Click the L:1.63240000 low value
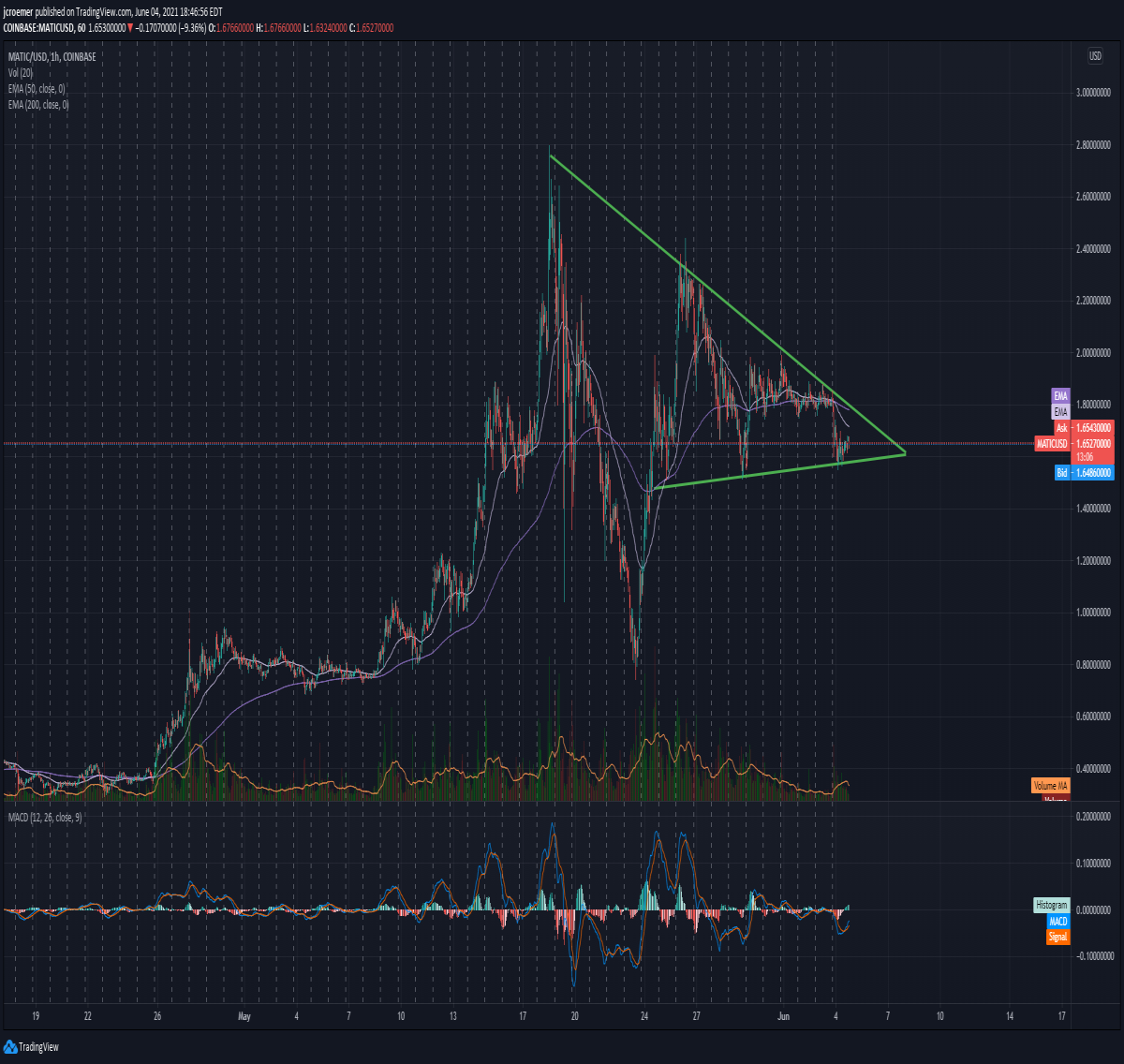 (x=327, y=28)
